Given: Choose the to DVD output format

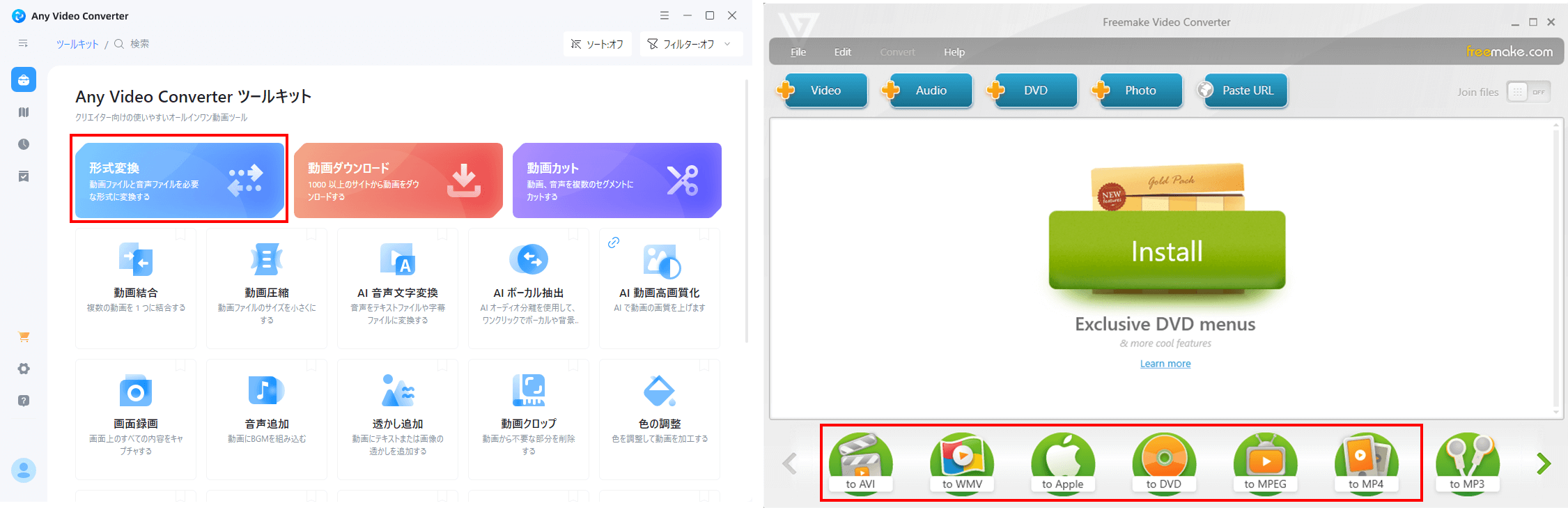Looking at the screenshot, I should pyautogui.click(x=1164, y=463).
